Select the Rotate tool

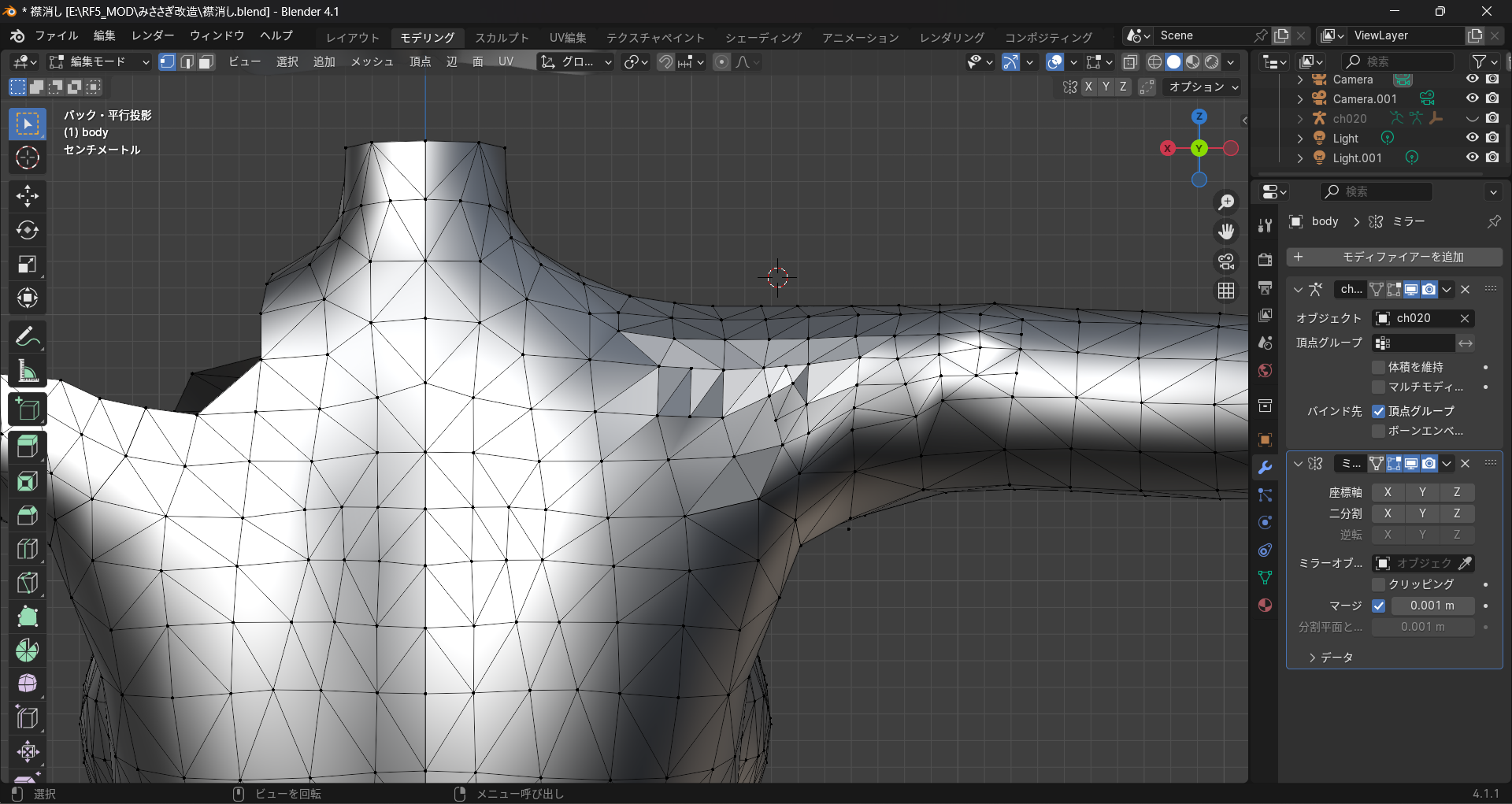point(28,230)
